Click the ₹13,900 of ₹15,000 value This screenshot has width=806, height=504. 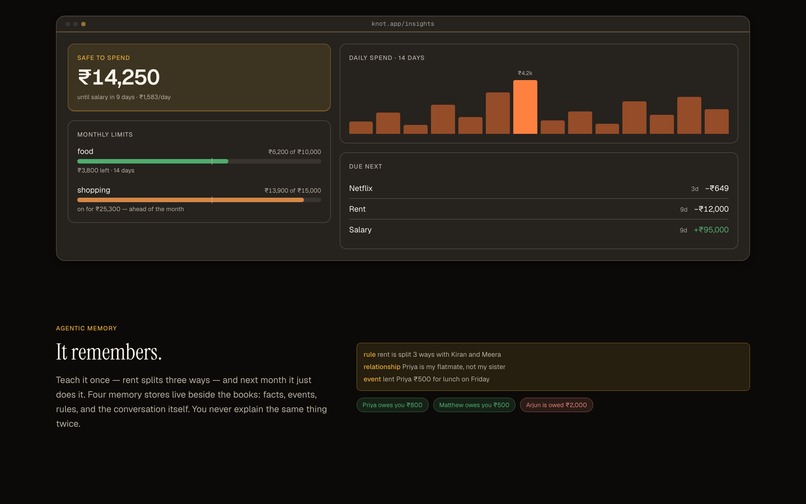point(292,190)
